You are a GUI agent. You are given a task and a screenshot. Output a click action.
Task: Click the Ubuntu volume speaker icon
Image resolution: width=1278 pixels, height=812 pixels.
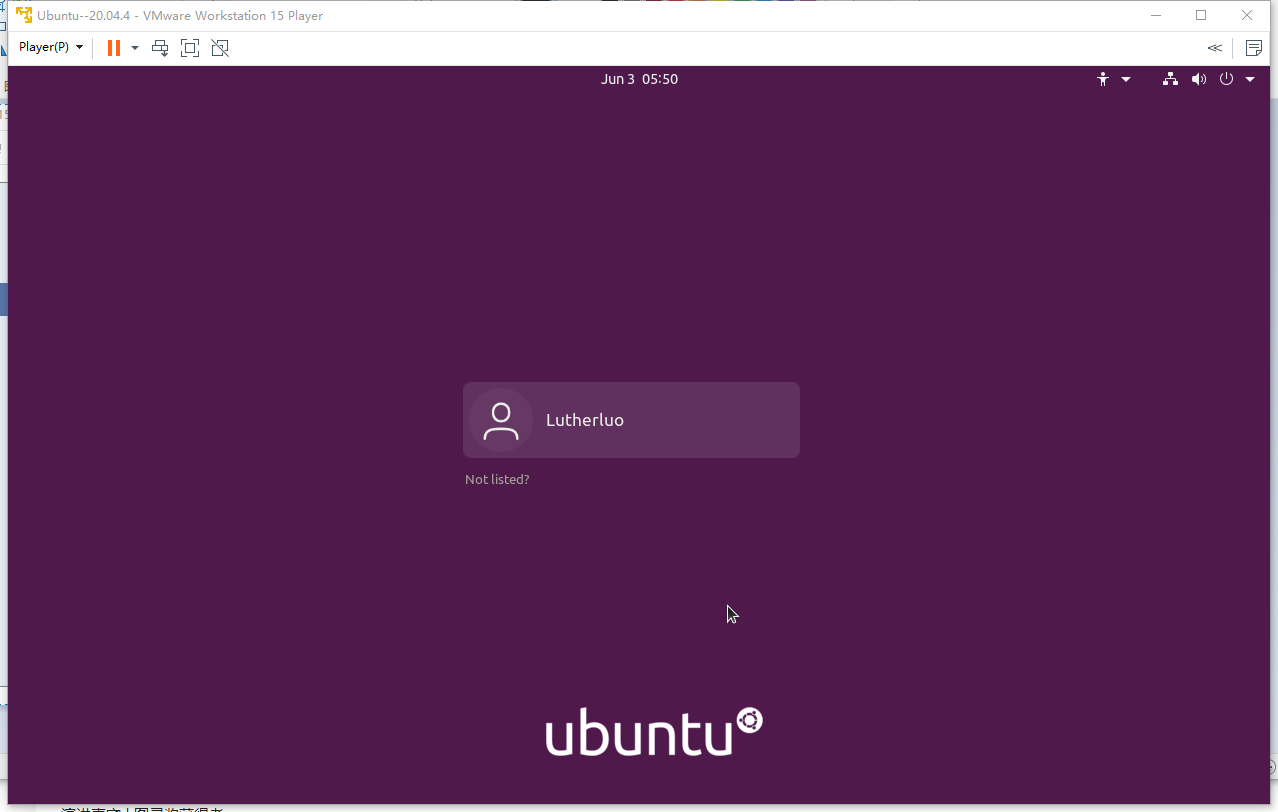(1199, 79)
